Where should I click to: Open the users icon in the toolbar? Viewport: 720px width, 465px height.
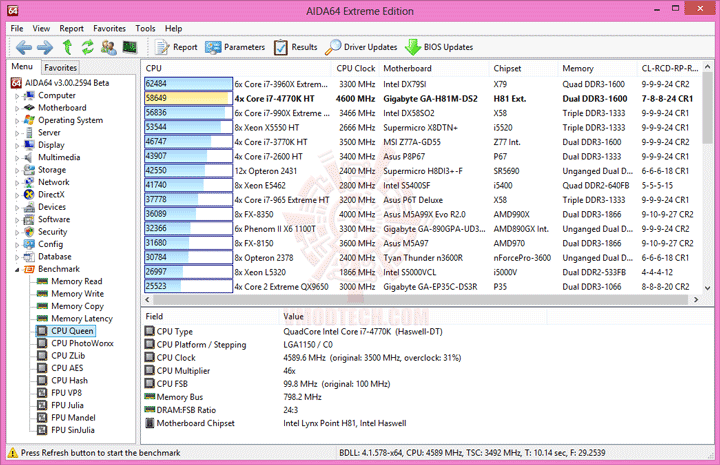tap(108, 47)
